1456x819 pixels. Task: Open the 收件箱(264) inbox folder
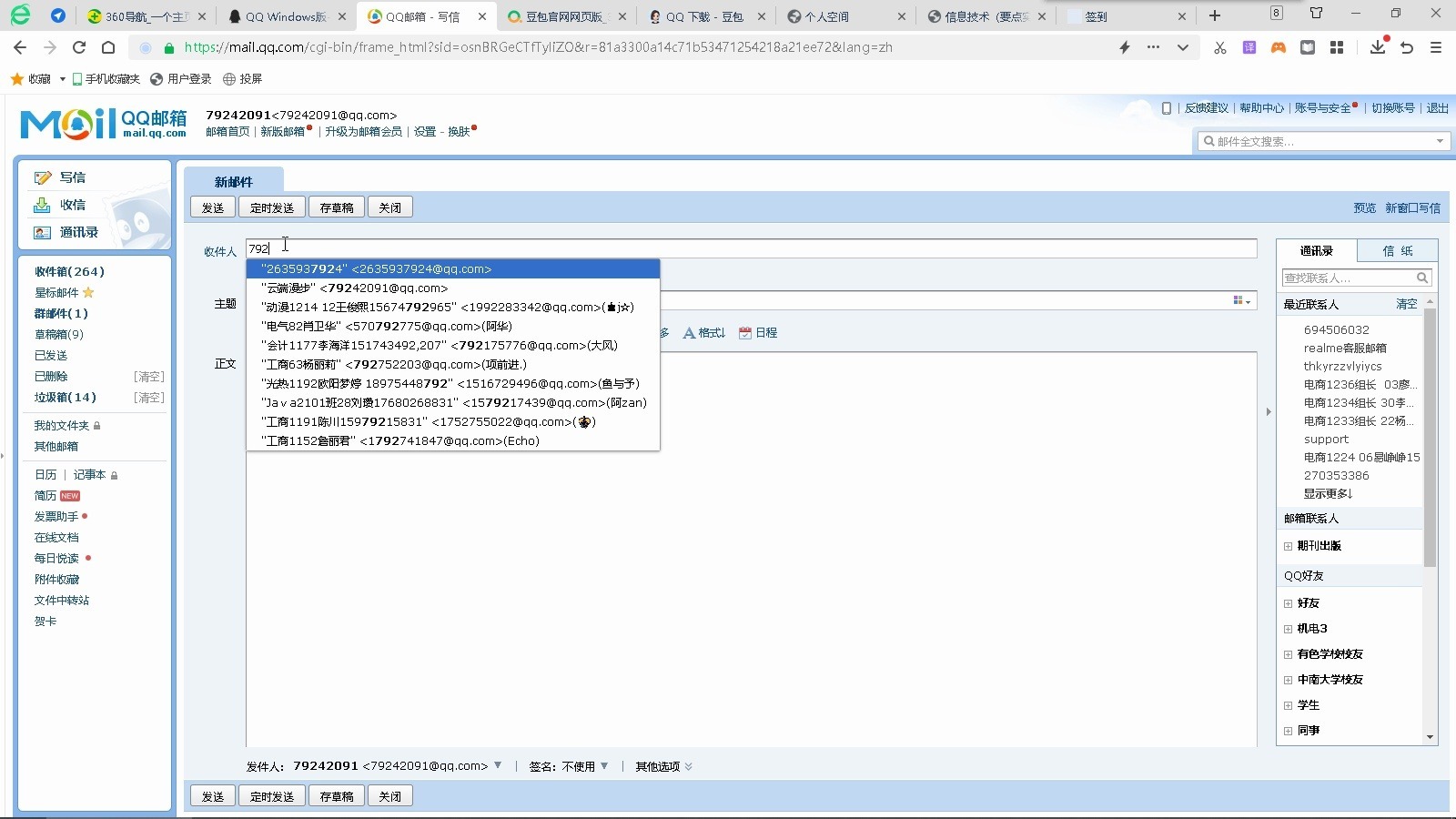tap(70, 271)
